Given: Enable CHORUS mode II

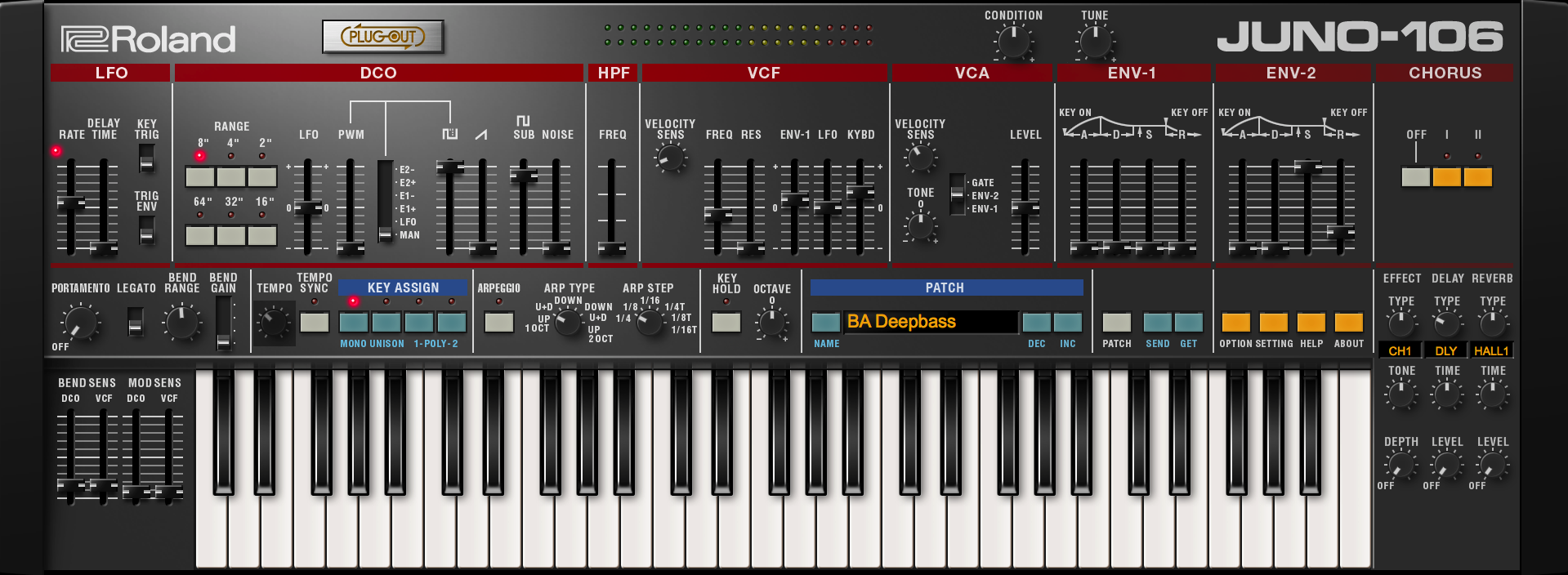Looking at the screenshot, I should point(1478,176).
